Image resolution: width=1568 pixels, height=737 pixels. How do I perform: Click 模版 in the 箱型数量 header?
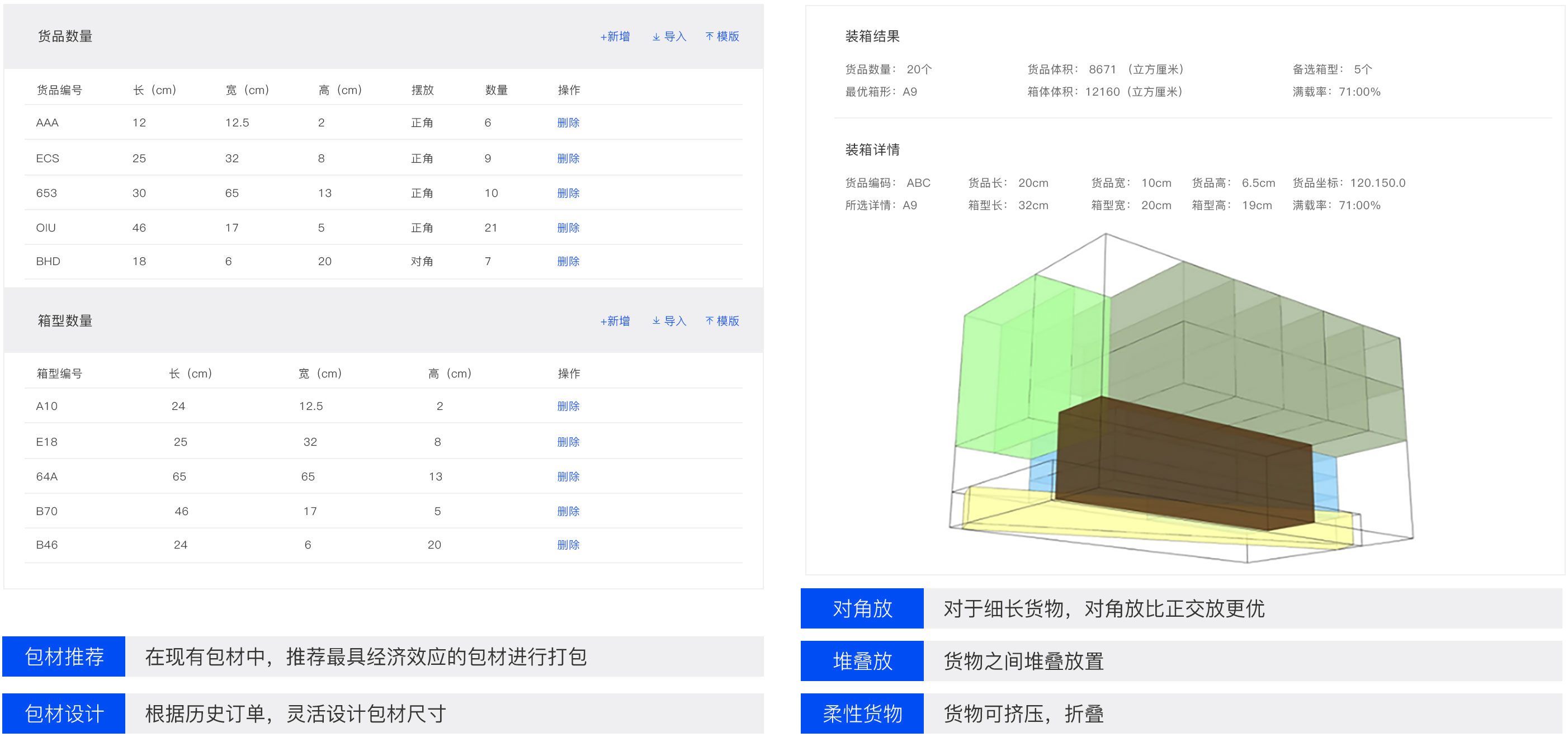coord(722,321)
